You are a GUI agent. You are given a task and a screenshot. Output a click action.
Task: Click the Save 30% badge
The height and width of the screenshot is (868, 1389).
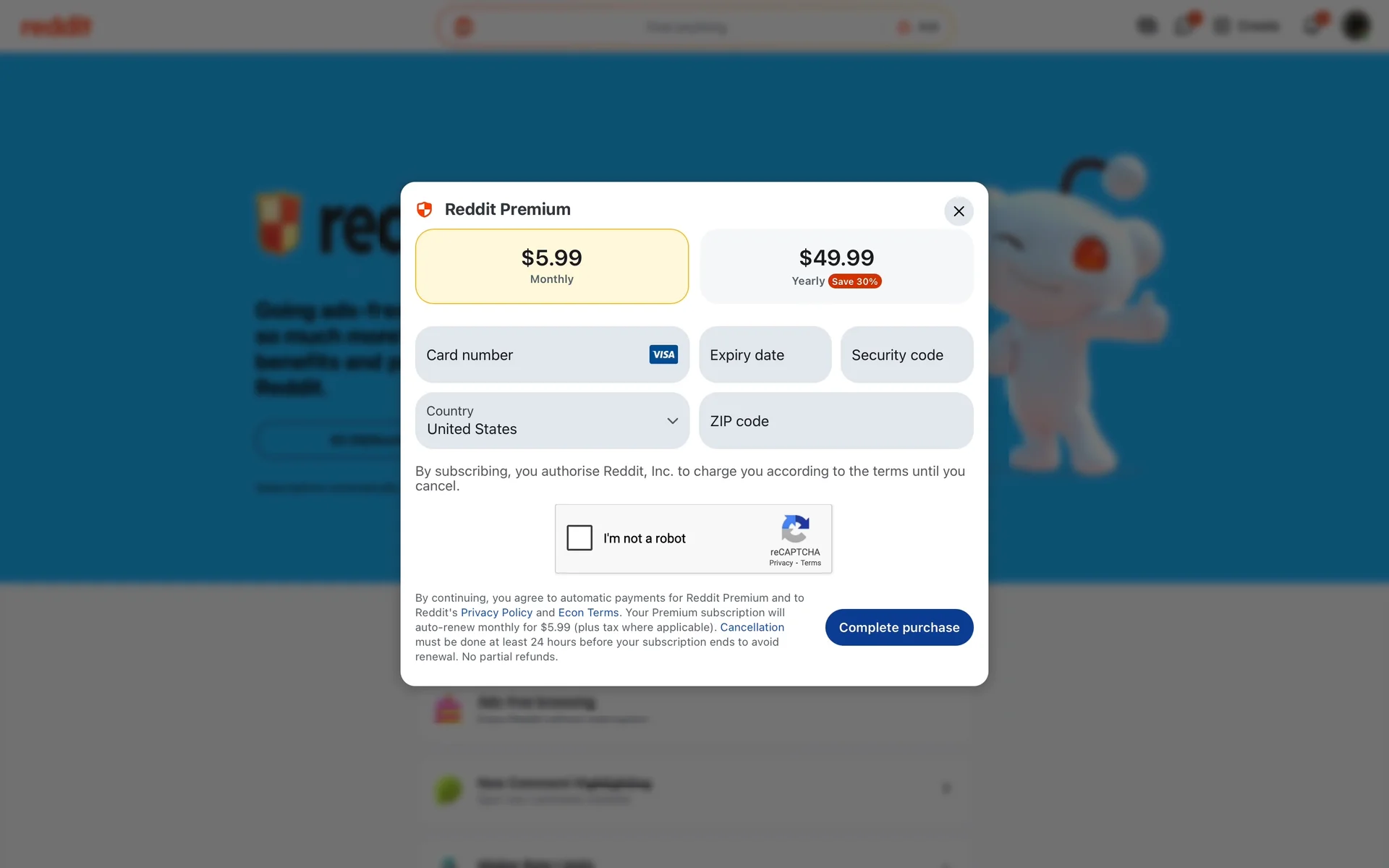coord(854,281)
